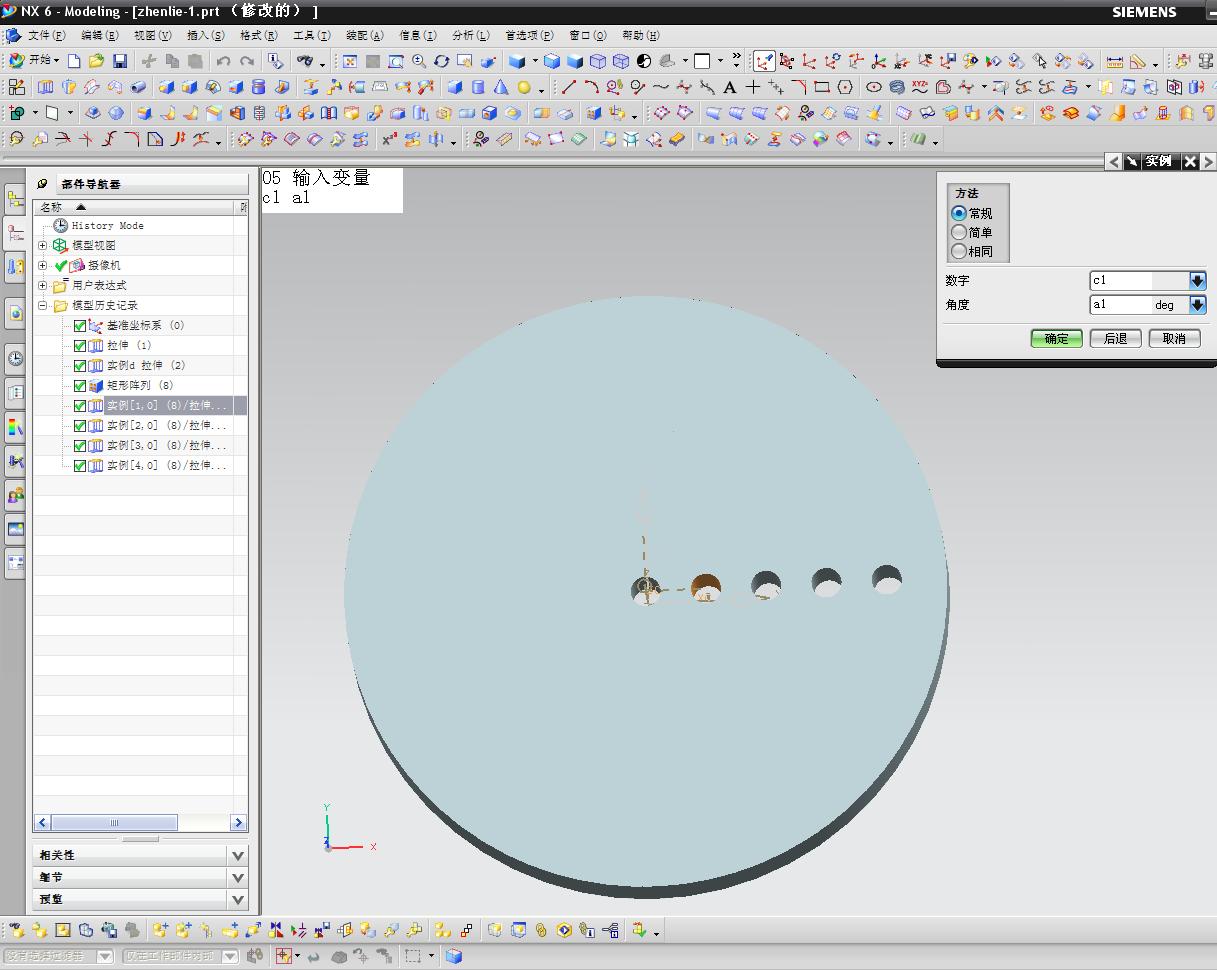Choose the Polygon curve tool
Image resolution: width=1217 pixels, height=970 pixels.
click(846, 87)
